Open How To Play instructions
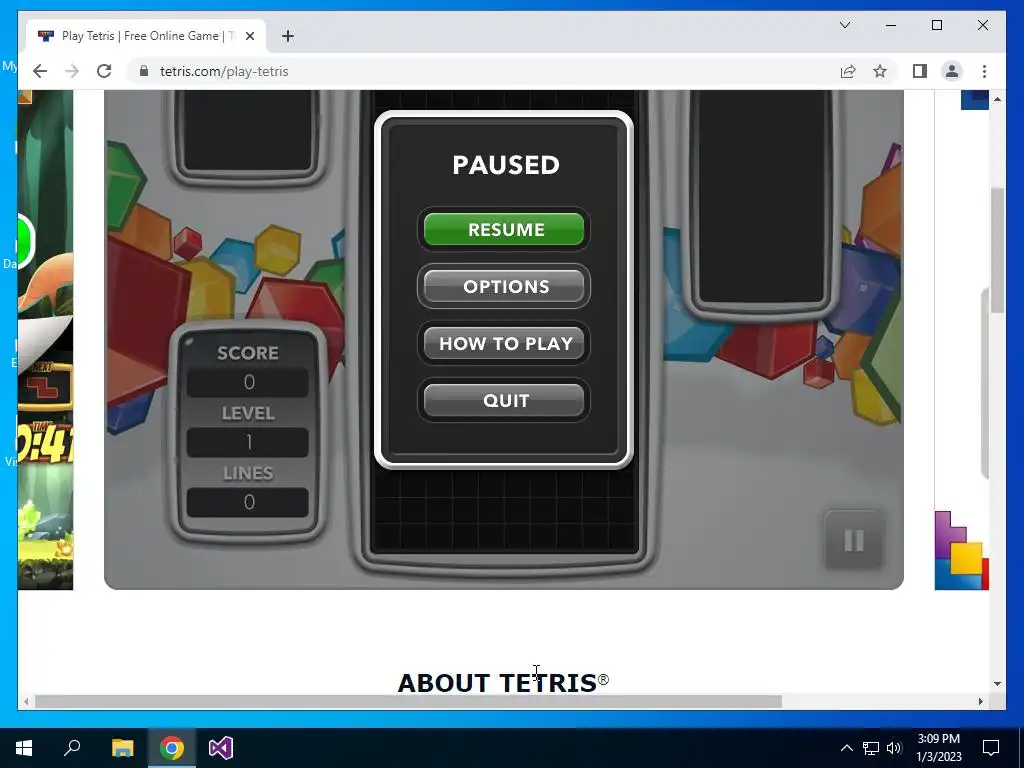 pos(504,343)
